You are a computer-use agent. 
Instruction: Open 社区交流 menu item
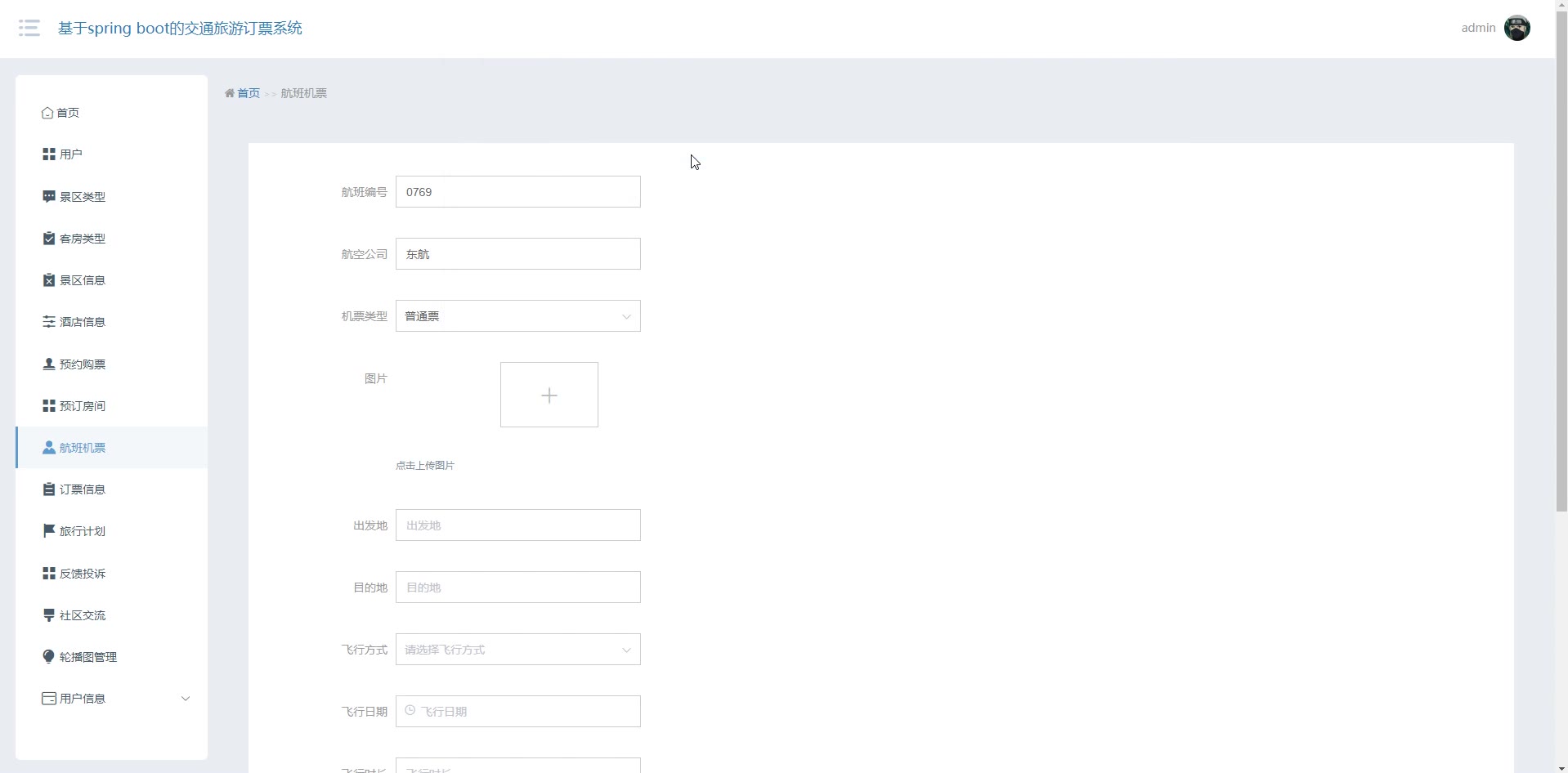(111, 614)
